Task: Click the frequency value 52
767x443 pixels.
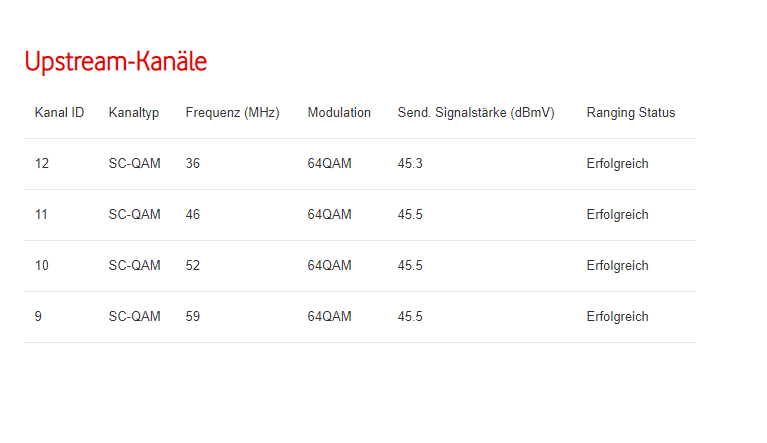Action: [193, 266]
